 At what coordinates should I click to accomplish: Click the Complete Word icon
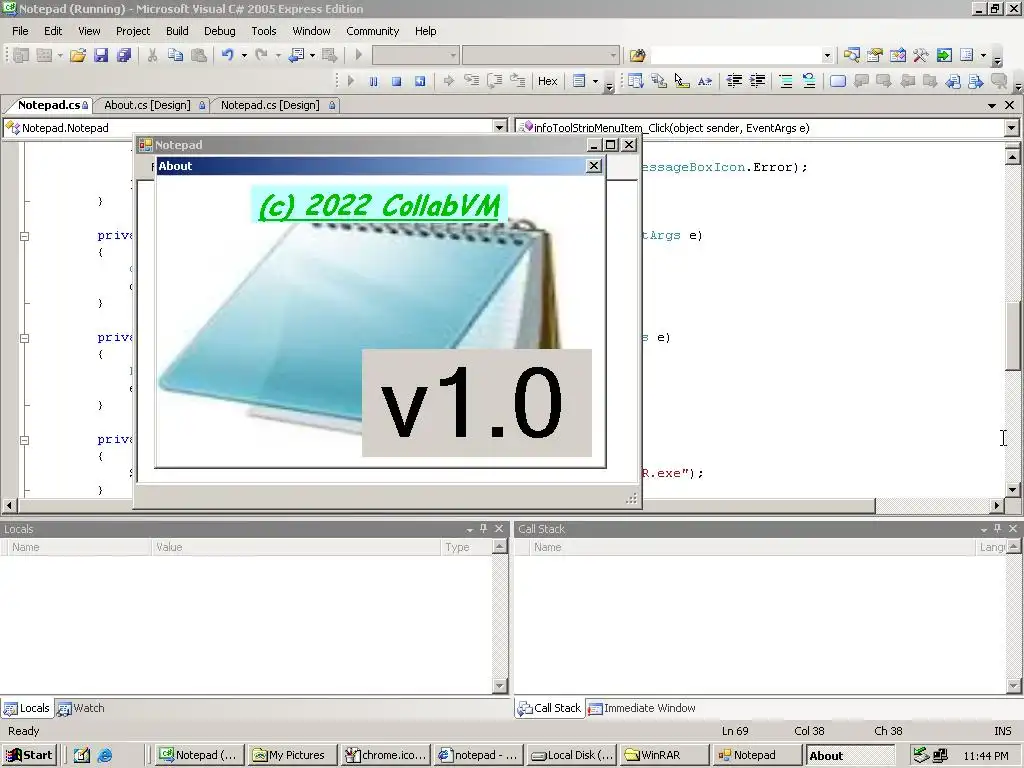pos(705,81)
